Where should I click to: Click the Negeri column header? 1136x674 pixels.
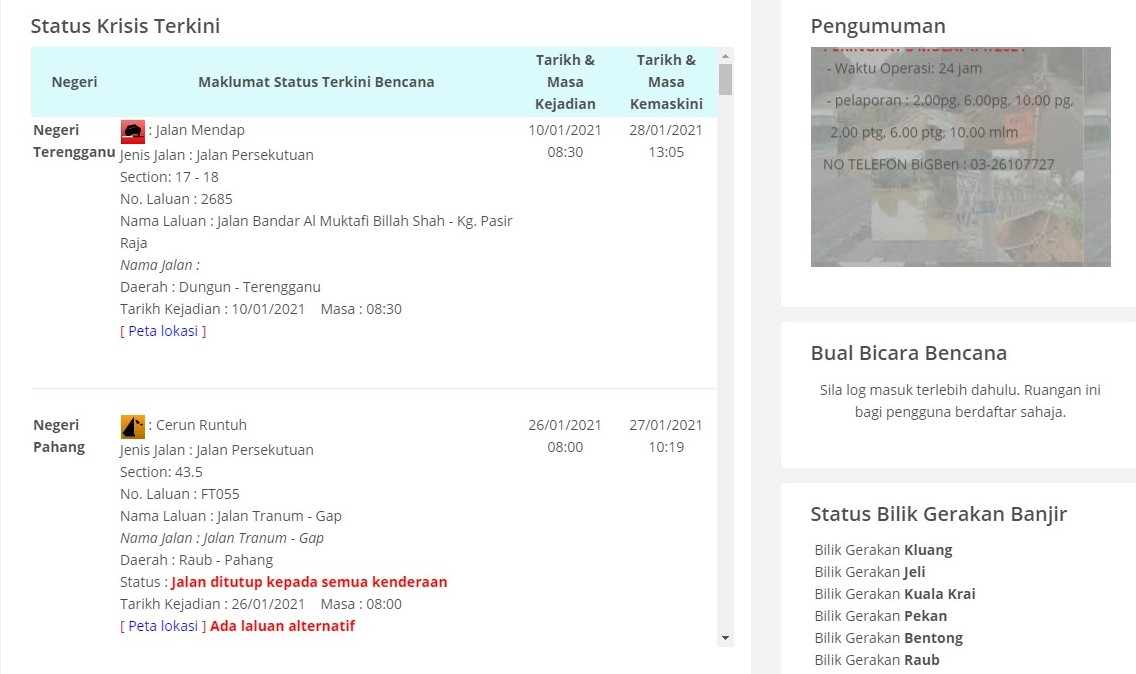tap(75, 82)
